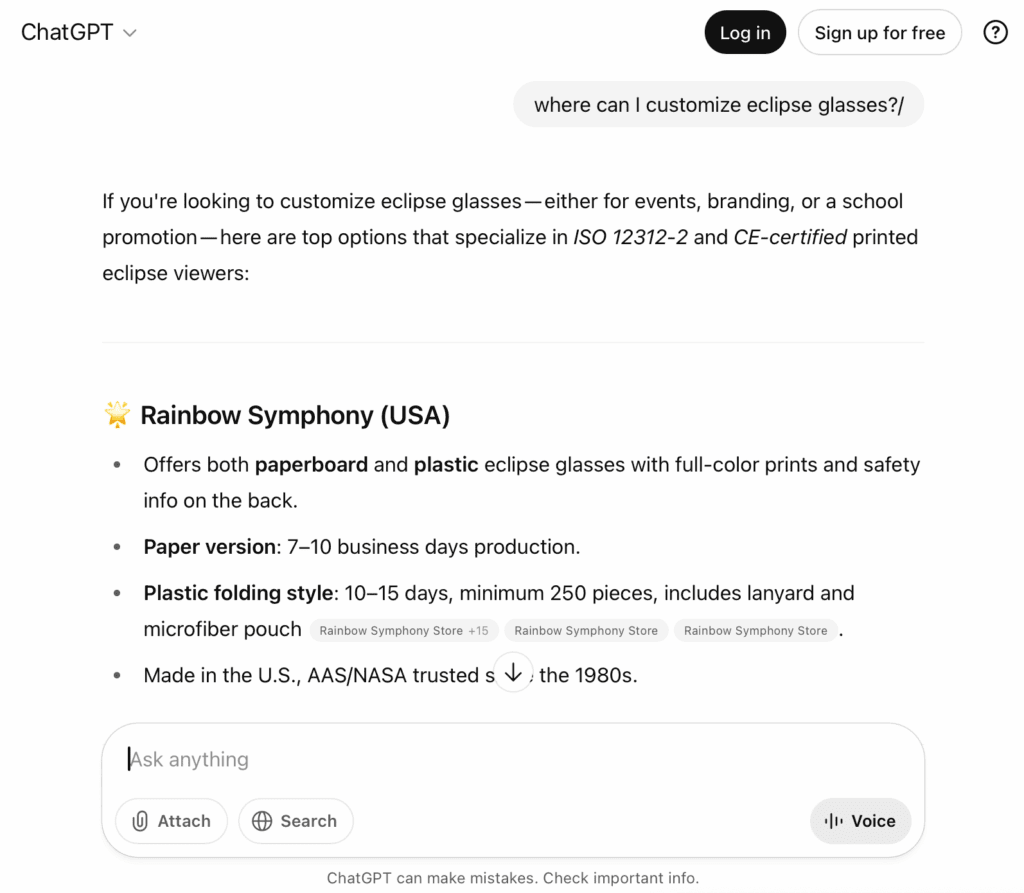Open help via the question mark icon
The height and width of the screenshot is (893, 1024).
click(995, 32)
